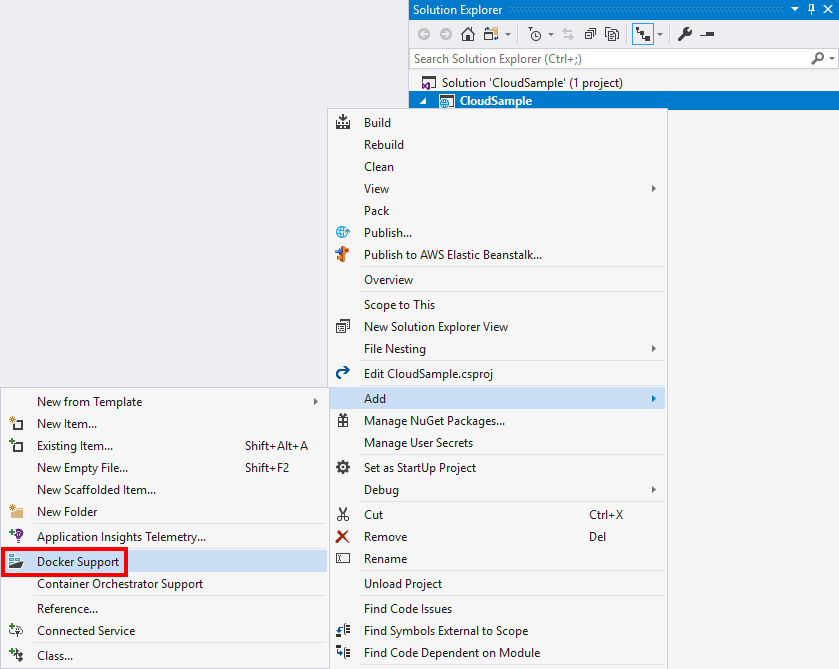Expand the Debug submenu arrow

click(x=653, y=490)
